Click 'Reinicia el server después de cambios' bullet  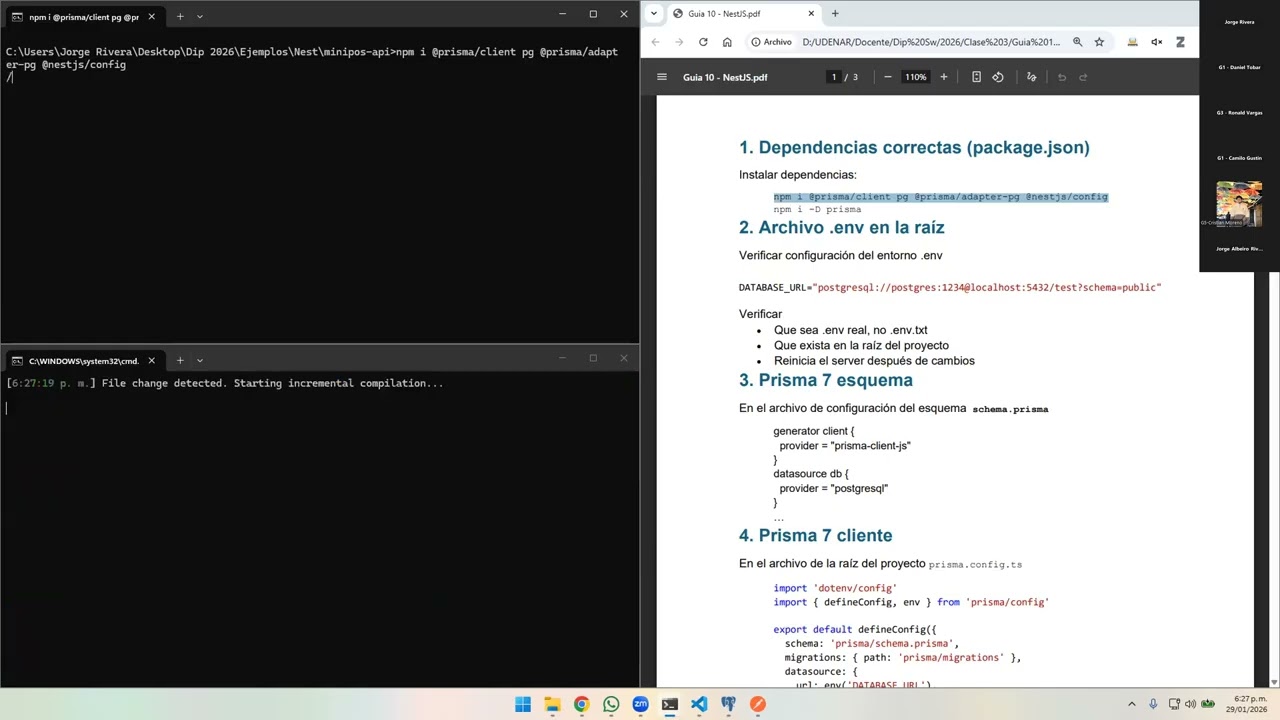click(874, 361)
